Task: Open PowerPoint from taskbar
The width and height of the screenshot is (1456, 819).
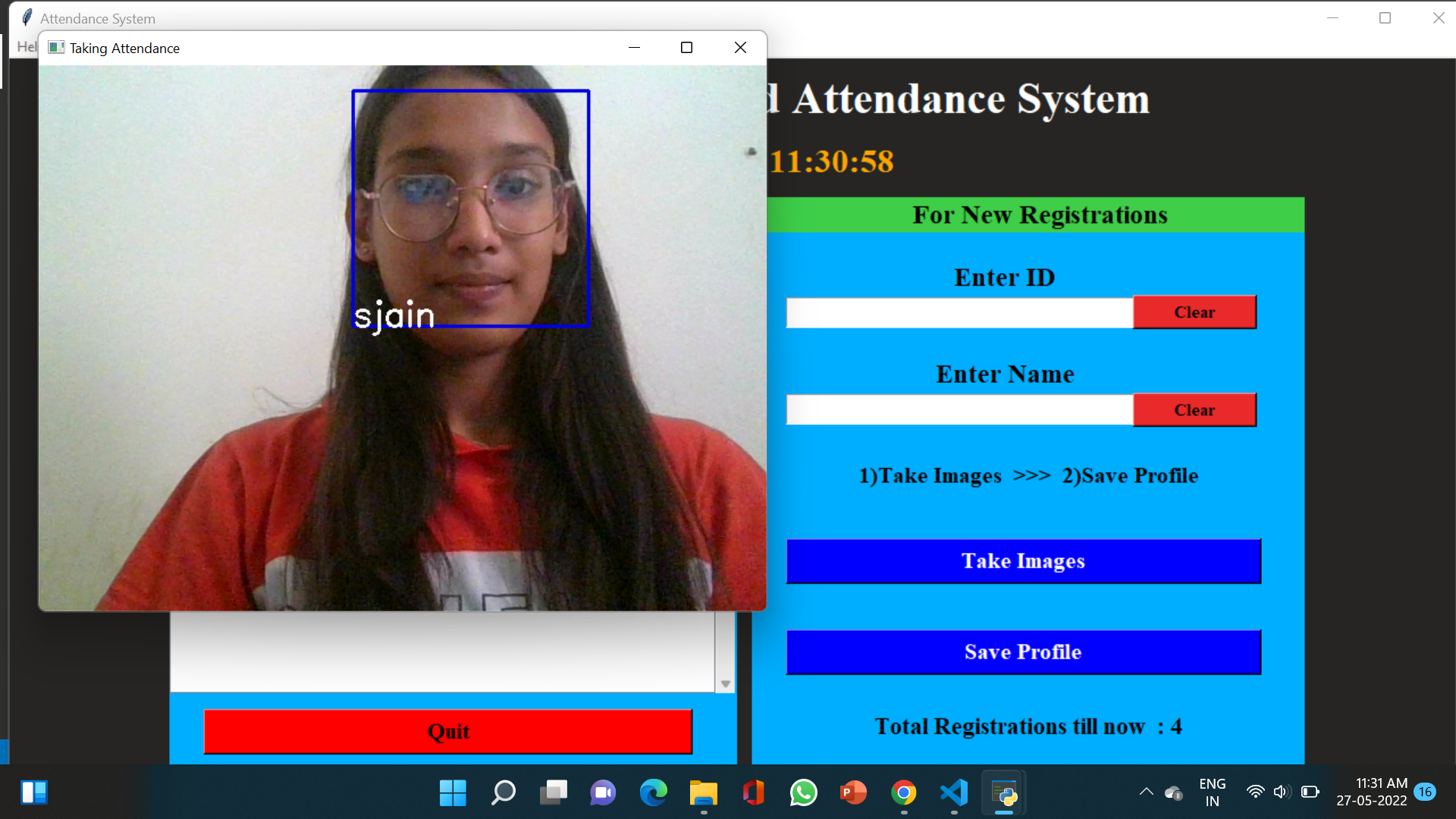Action: 853,793
